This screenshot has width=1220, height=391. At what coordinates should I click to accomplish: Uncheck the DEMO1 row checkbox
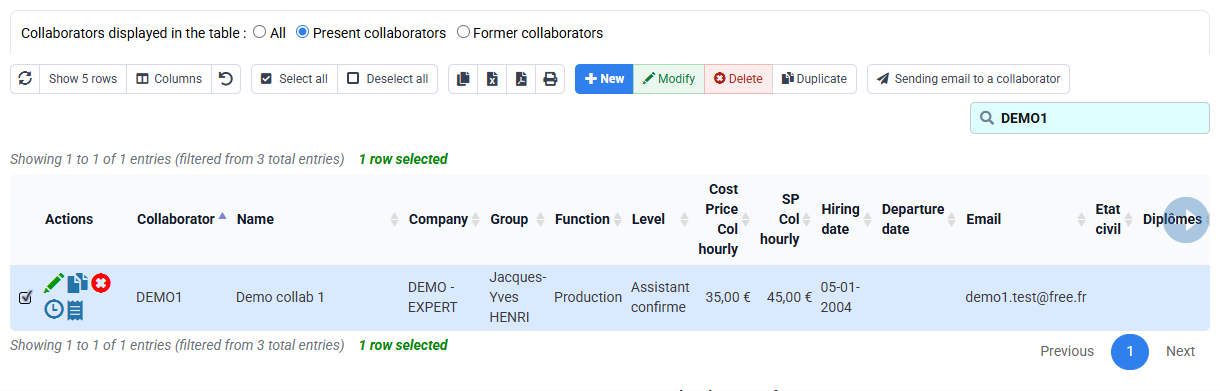(x=26, y=297)
